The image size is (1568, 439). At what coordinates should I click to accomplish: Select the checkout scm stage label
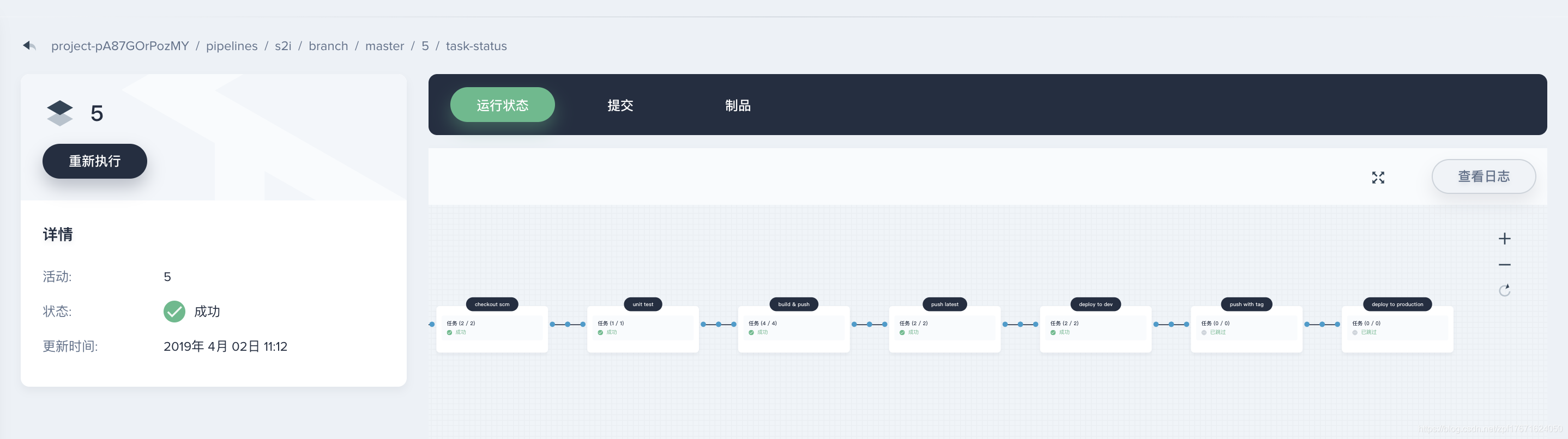(492, 304)
